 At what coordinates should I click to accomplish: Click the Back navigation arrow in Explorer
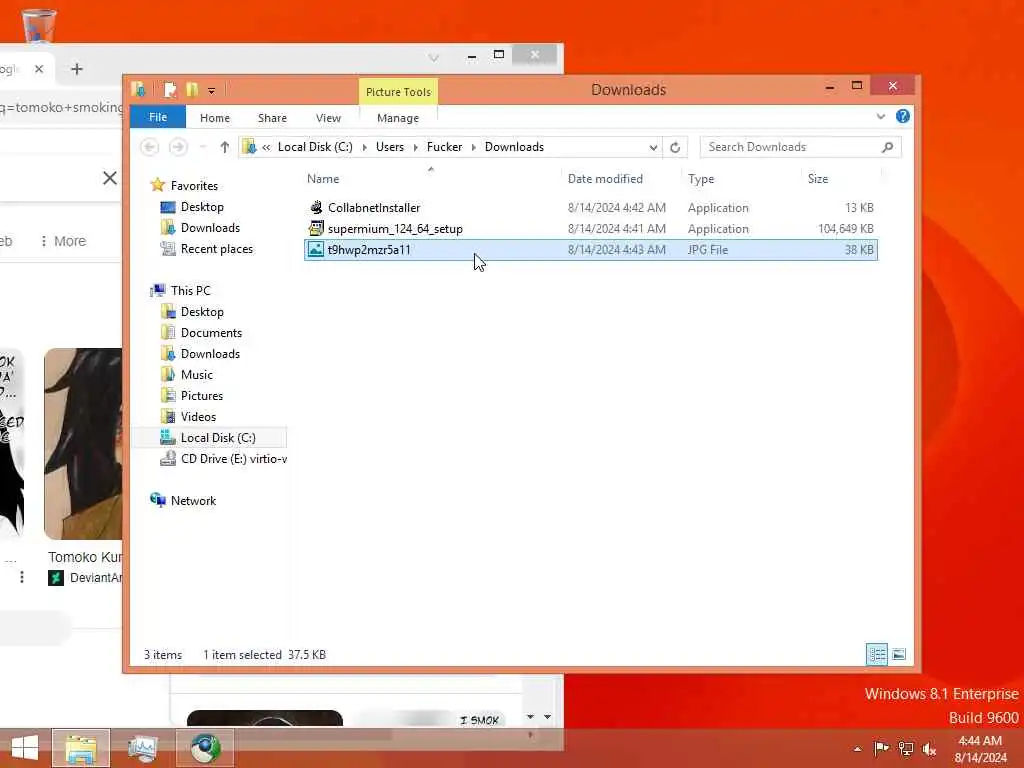(150, 147)
